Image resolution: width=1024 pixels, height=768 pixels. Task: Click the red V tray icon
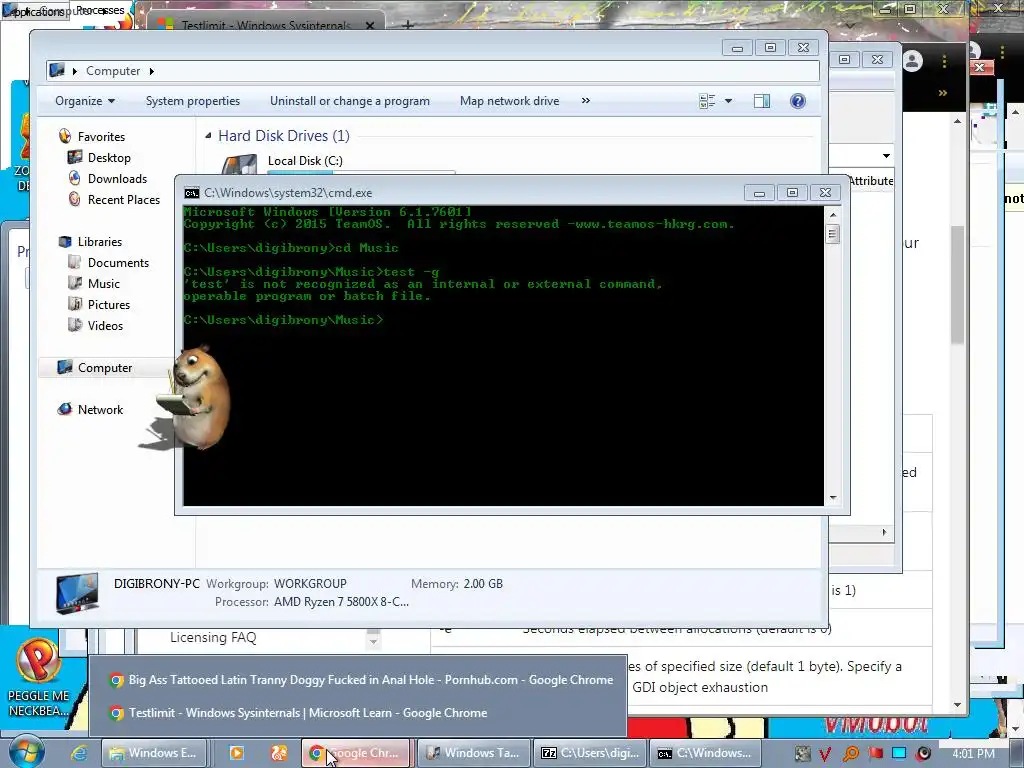[825, 754]
